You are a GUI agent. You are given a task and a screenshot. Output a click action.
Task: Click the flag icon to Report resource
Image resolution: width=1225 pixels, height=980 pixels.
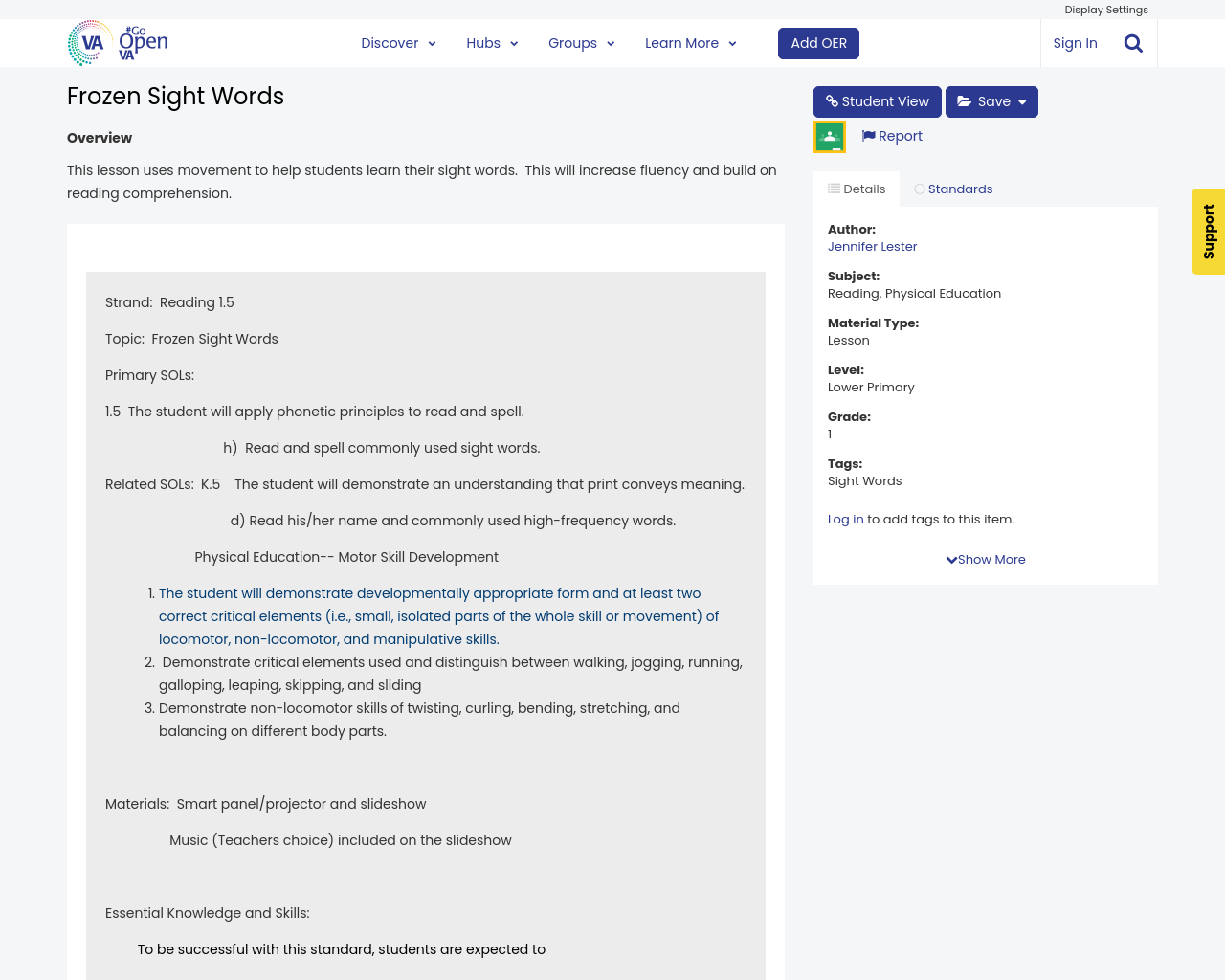[x=868, y=135]
